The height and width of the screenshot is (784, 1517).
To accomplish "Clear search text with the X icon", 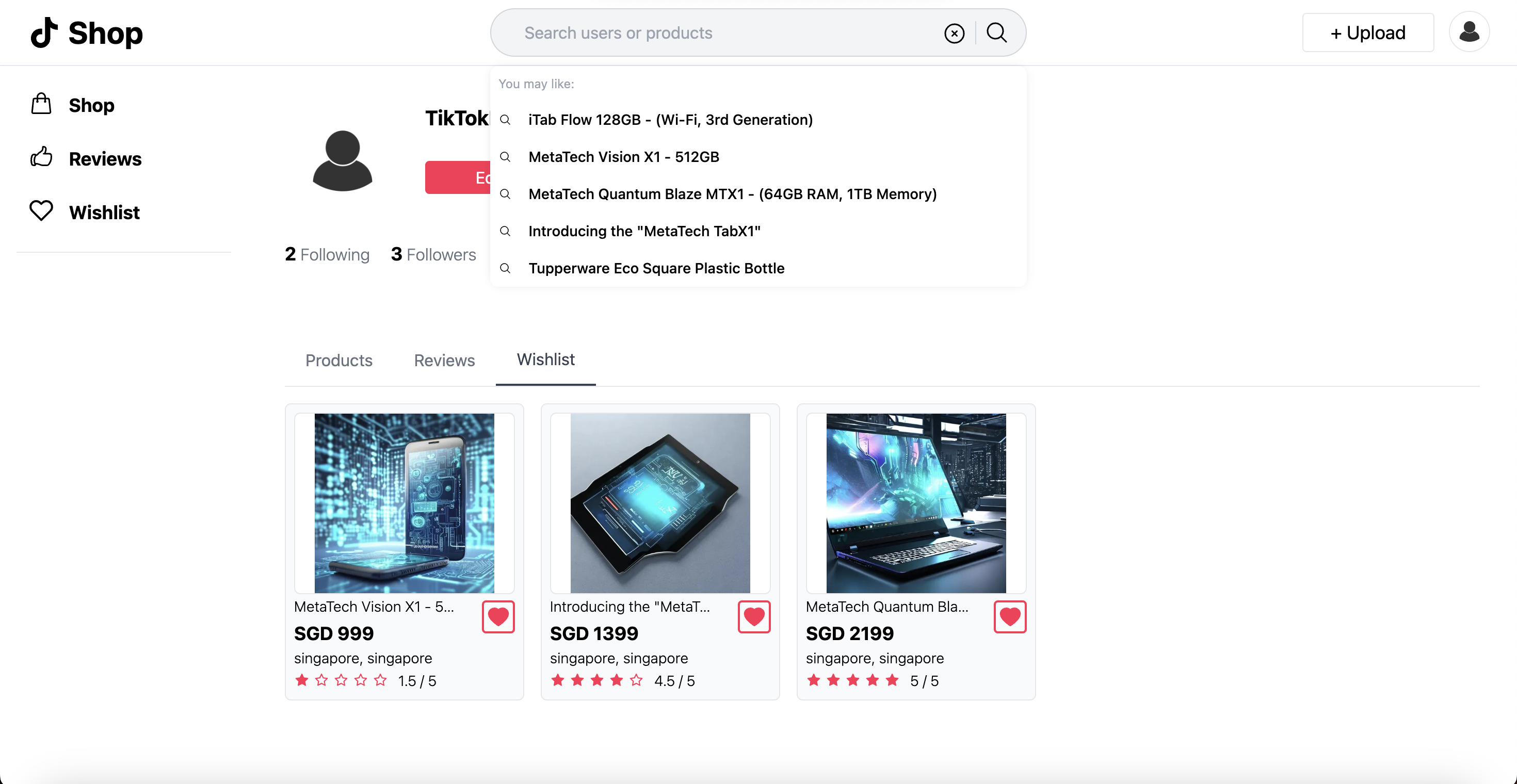I will (954, 34).
